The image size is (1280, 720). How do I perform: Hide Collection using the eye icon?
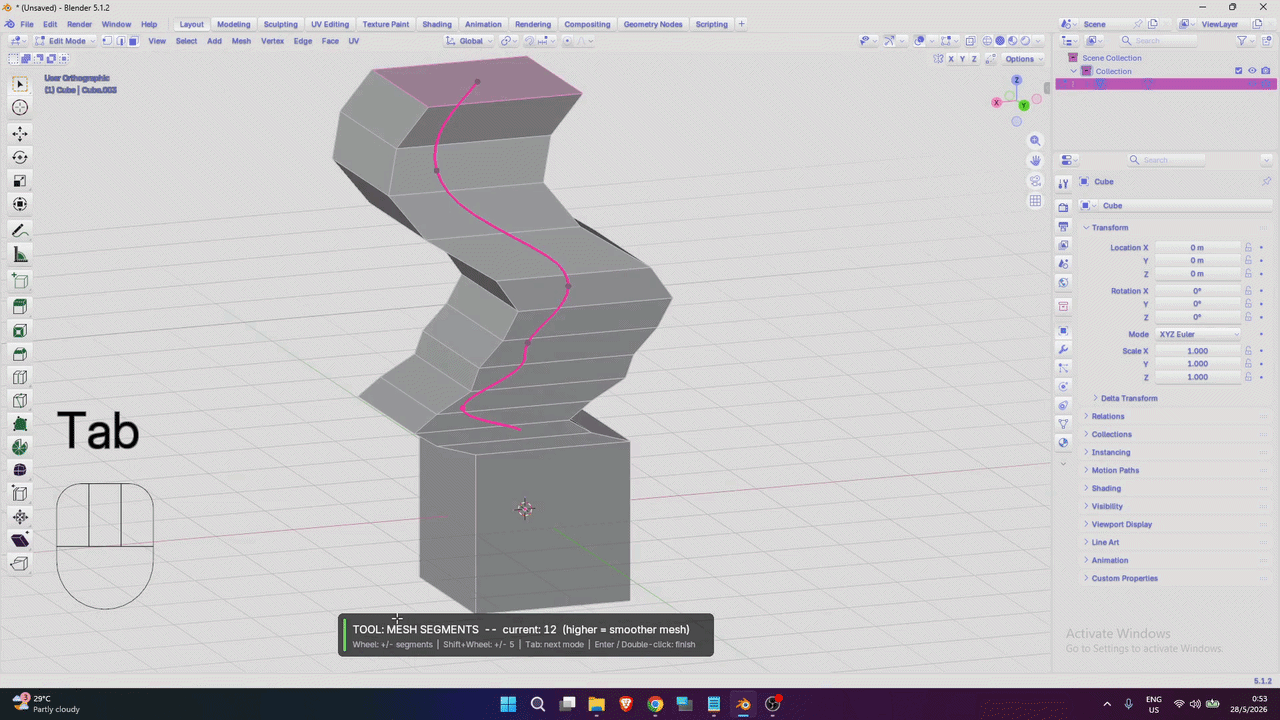(x=1252, y=71)
